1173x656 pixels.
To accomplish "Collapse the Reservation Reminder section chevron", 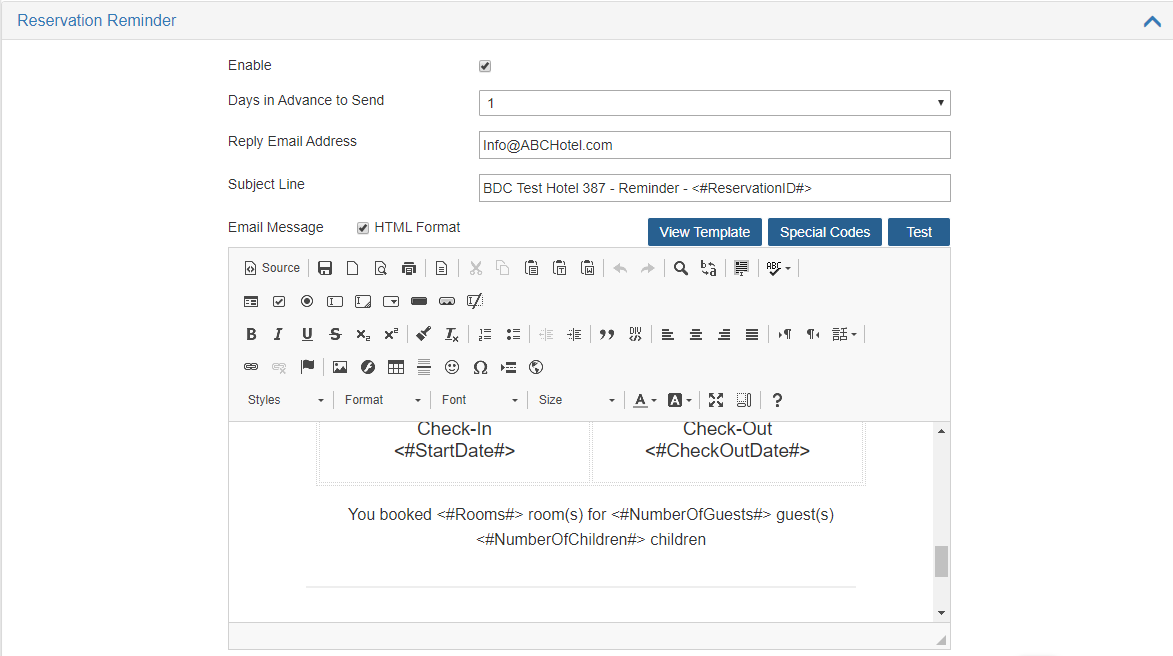I will pyautogui.click(x=1152, y=22).
